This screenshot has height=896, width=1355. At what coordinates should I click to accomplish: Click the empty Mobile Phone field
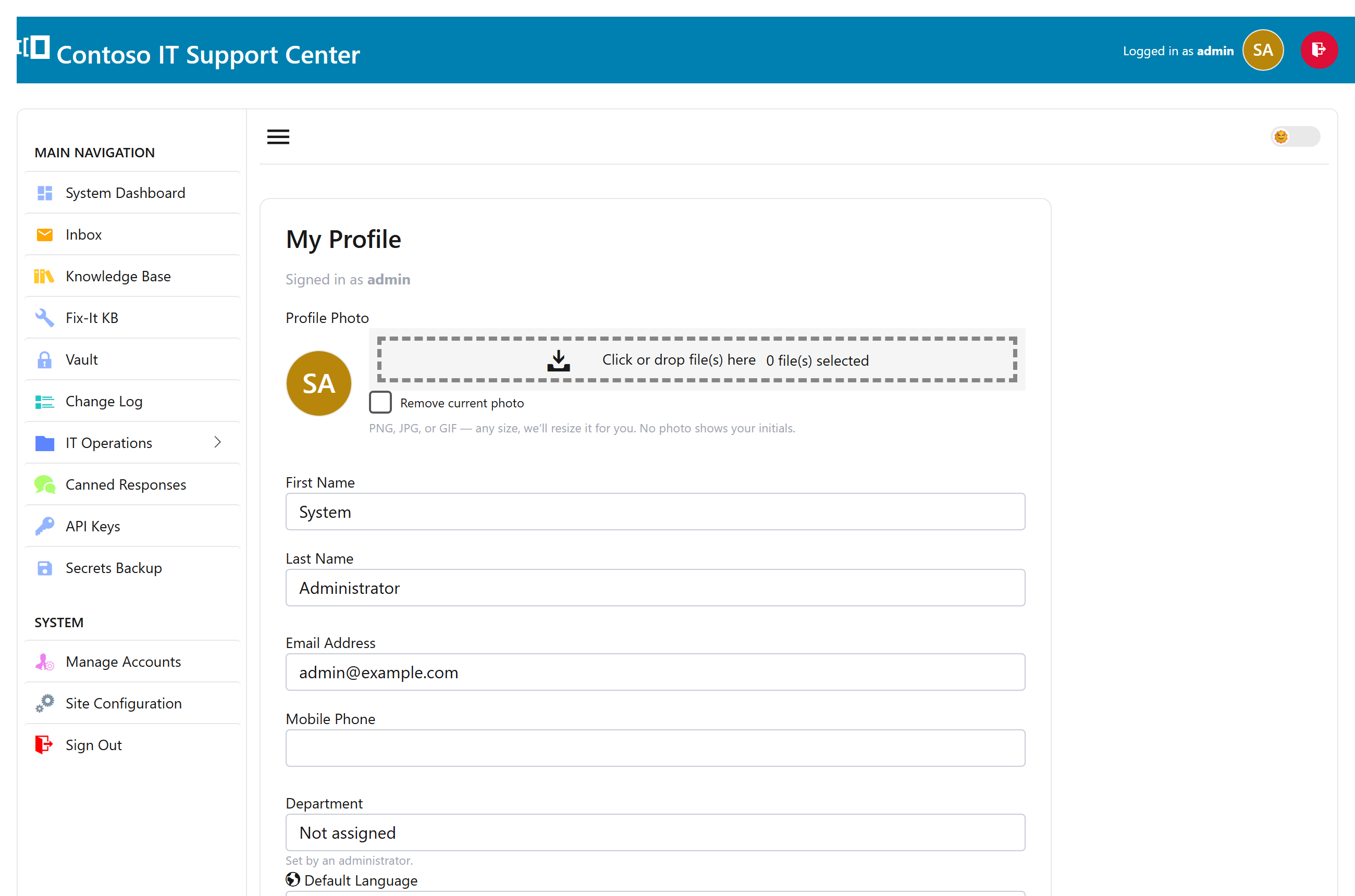(655, 749)
